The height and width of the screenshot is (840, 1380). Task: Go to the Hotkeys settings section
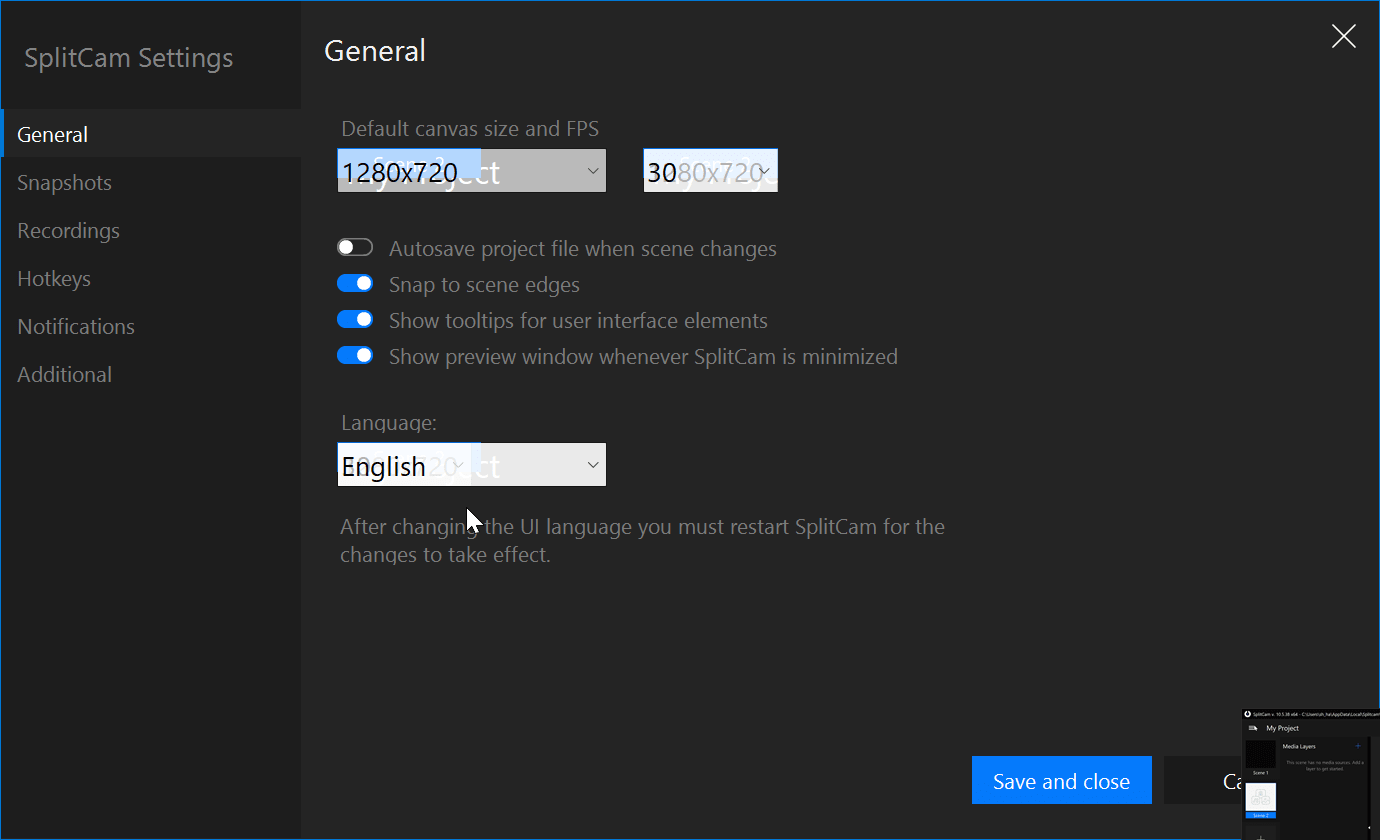tap(54, 278)
